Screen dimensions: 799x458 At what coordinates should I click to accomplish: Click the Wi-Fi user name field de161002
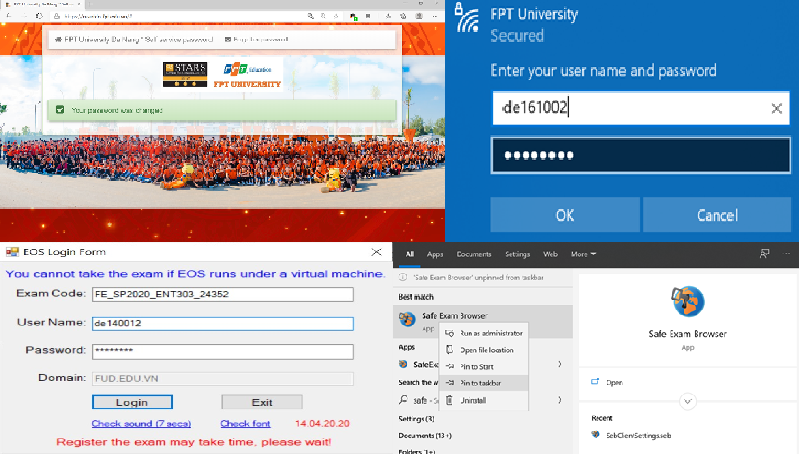tap(641, 107)
